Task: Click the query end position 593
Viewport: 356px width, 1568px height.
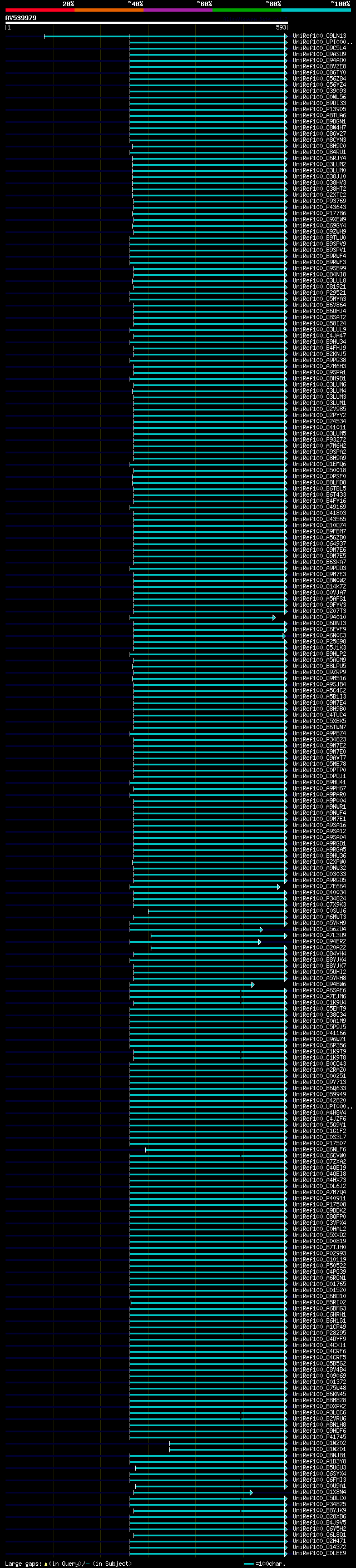Action: coord(280,27)
